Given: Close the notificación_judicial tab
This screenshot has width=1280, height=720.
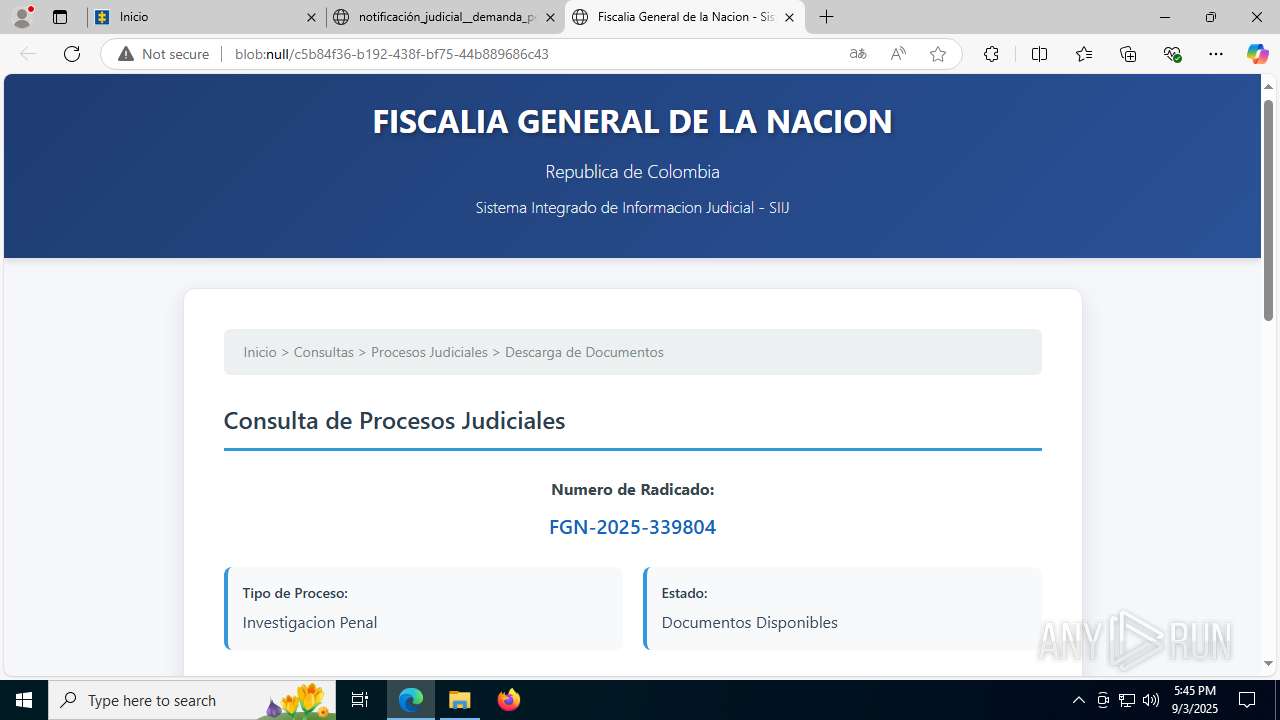Looking at the screenshot, I should pyautogui.click(x=550, y=17).
